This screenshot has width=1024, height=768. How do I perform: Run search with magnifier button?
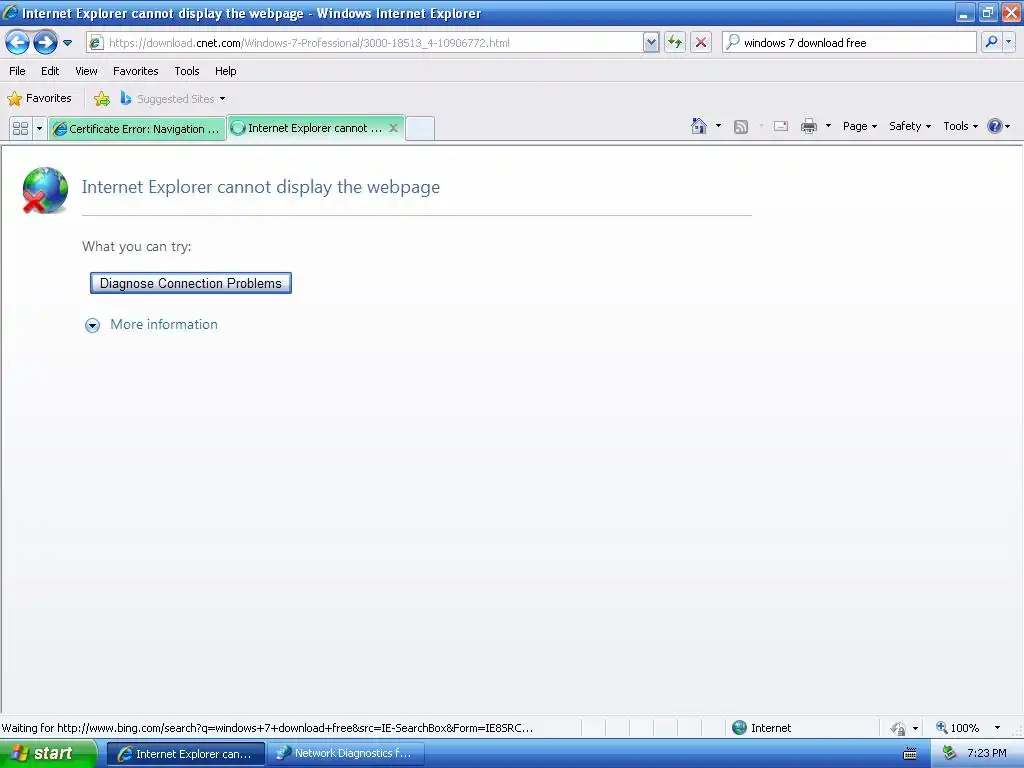click(x=991, y=43)
